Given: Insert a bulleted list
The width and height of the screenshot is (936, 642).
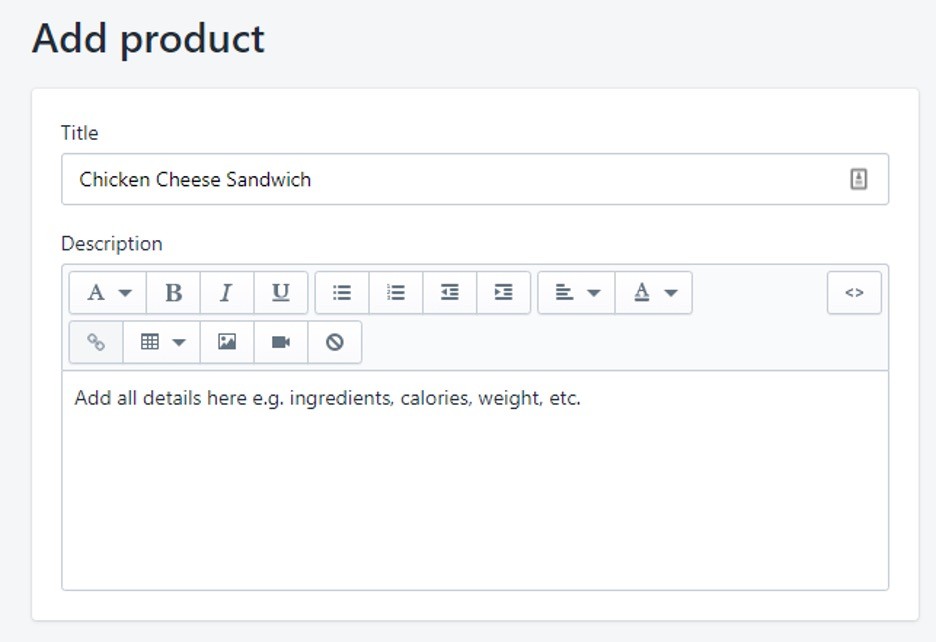Looking at the screenshot, I should 342,293.
